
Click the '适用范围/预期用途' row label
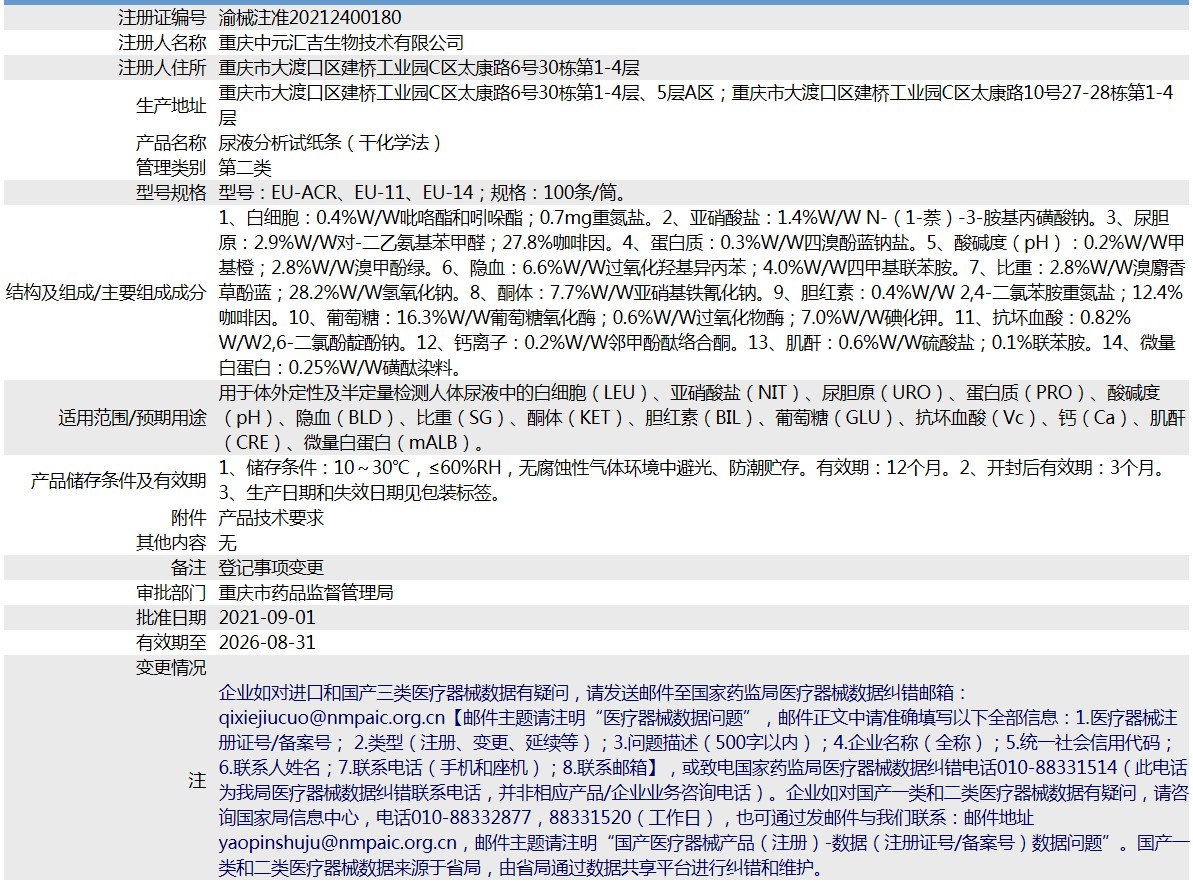(x=132, y=418)
